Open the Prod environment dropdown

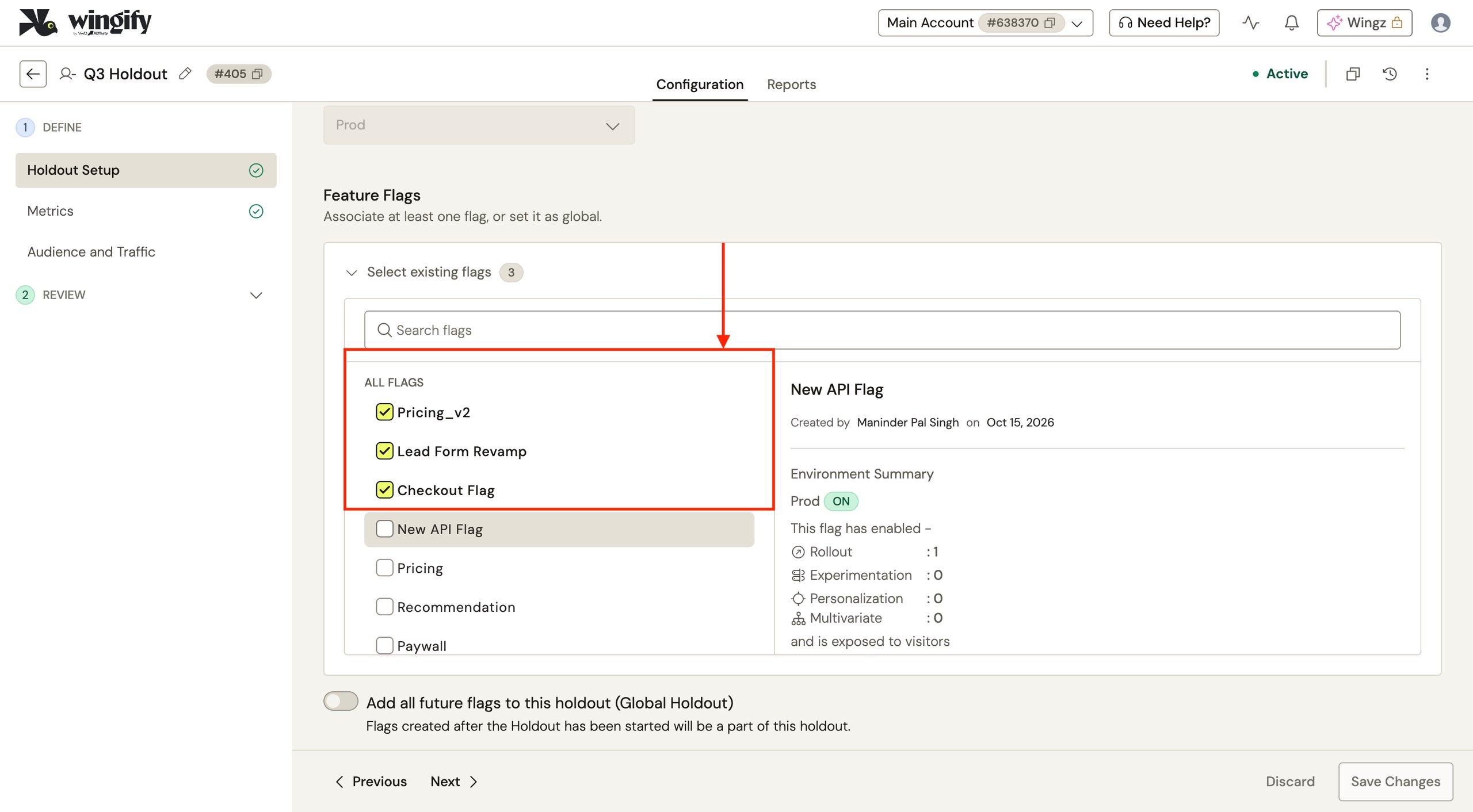click(x=479, y=125)
